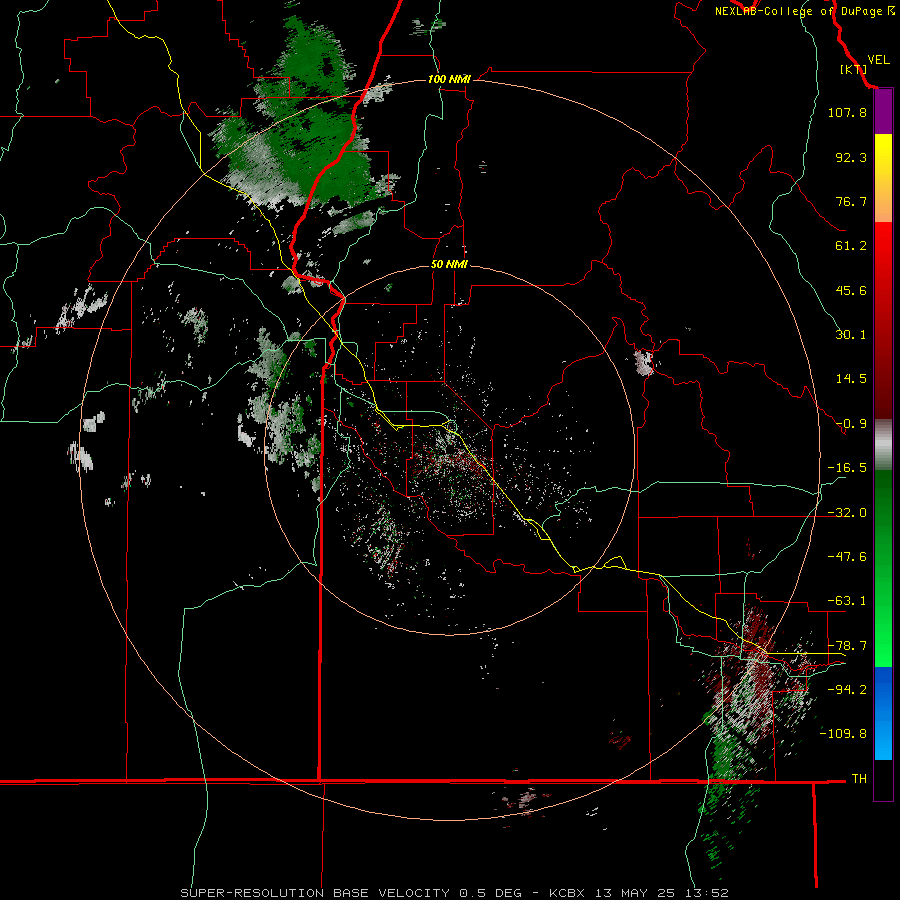
Task: Click the light blue segment of velocity color bar
Action: (x=883, y=713)
